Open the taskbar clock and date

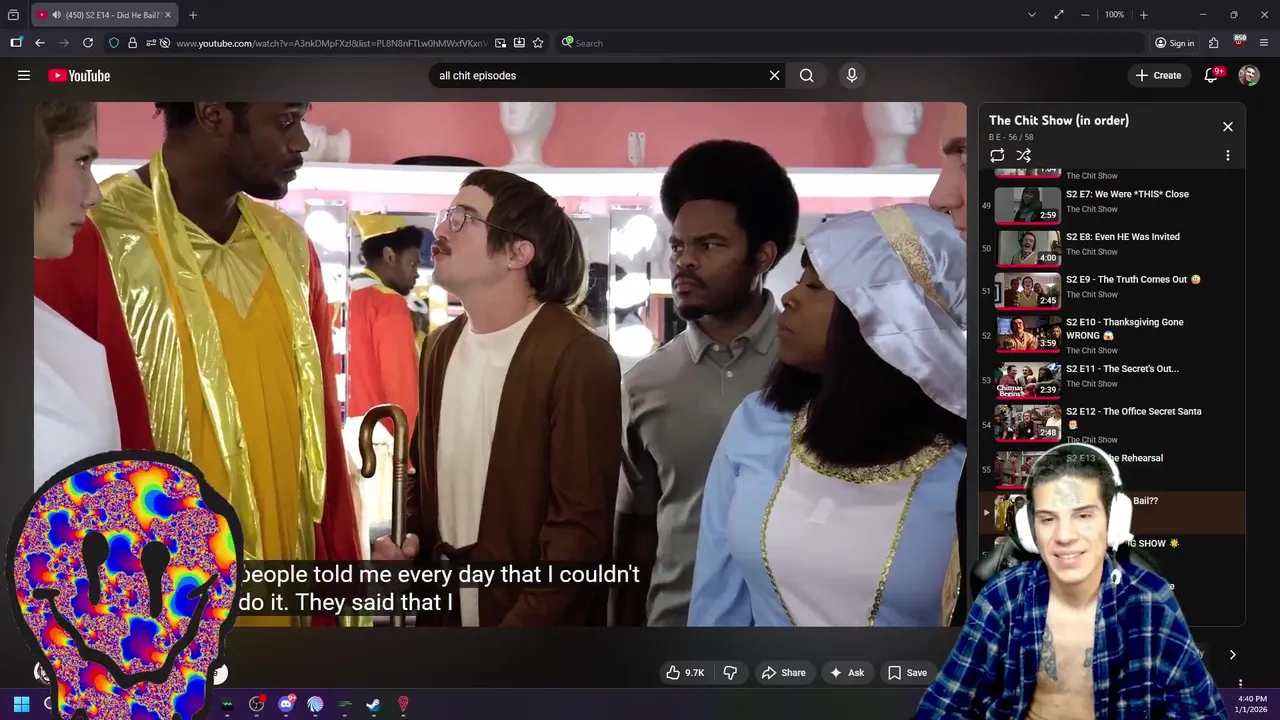click(1252, 704)
